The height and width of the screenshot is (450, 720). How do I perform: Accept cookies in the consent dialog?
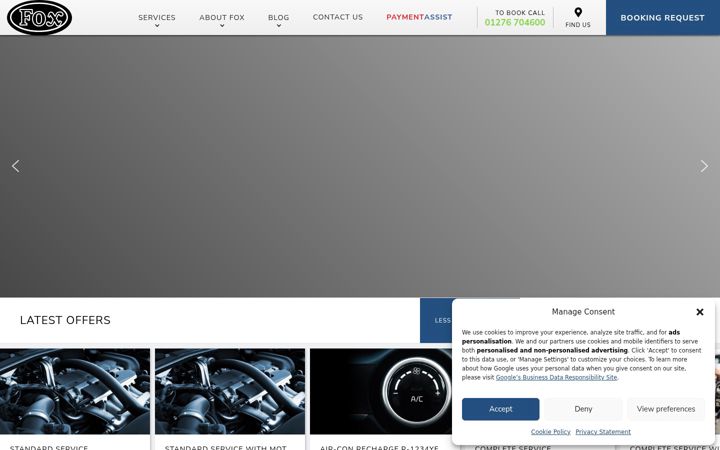click(x=501, y=409)
